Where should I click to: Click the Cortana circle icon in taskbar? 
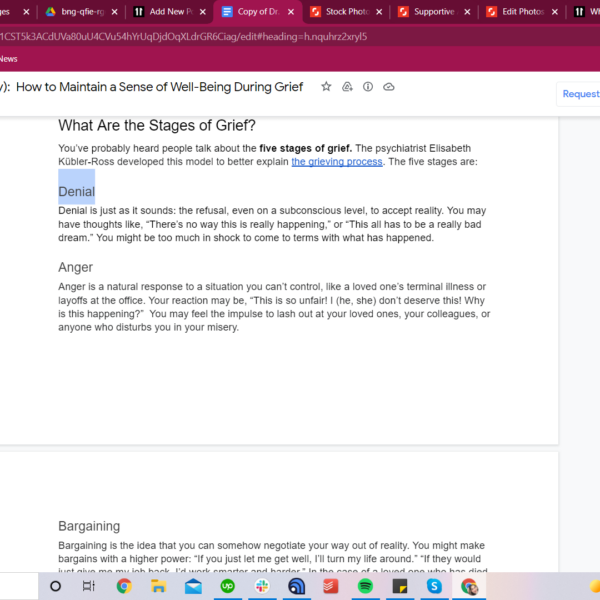[55, 586]
